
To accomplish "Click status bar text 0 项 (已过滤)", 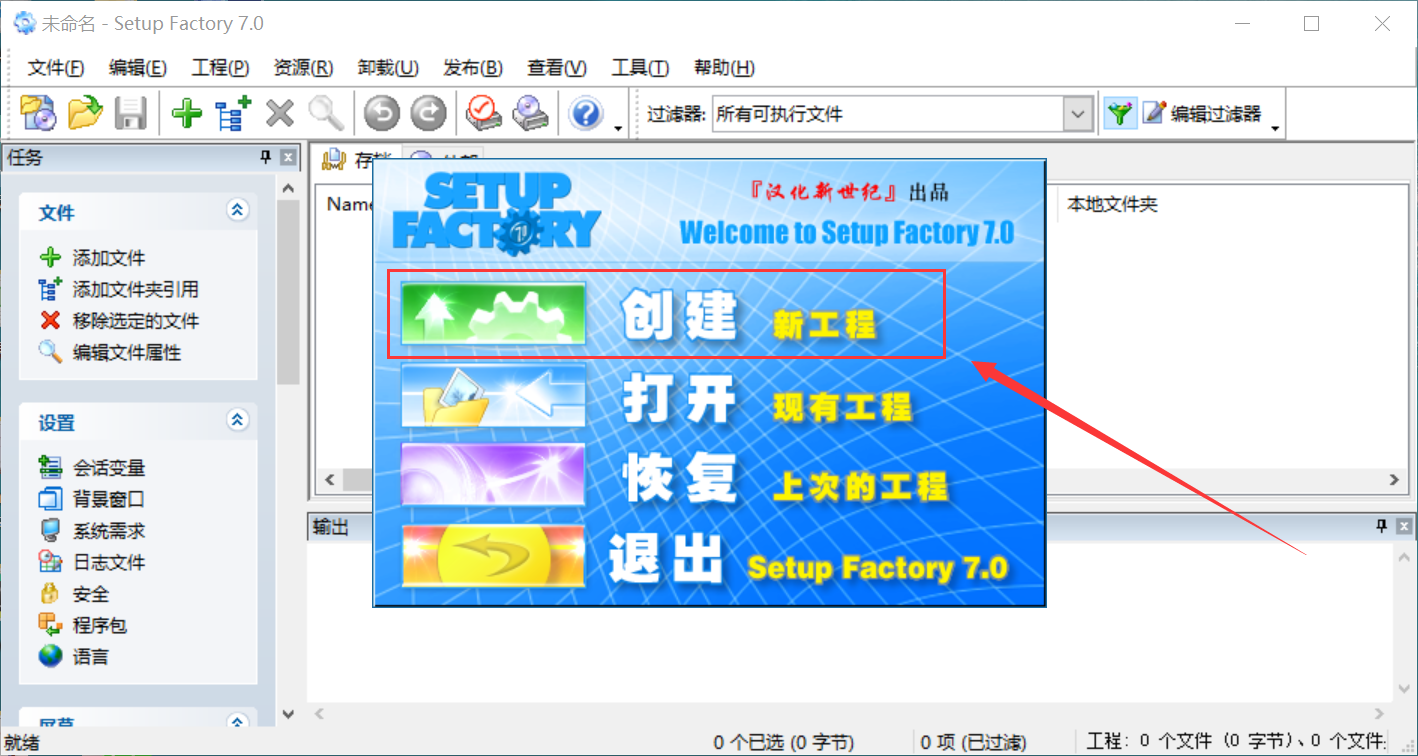I will pyautogui.click(x=973, y=742).
